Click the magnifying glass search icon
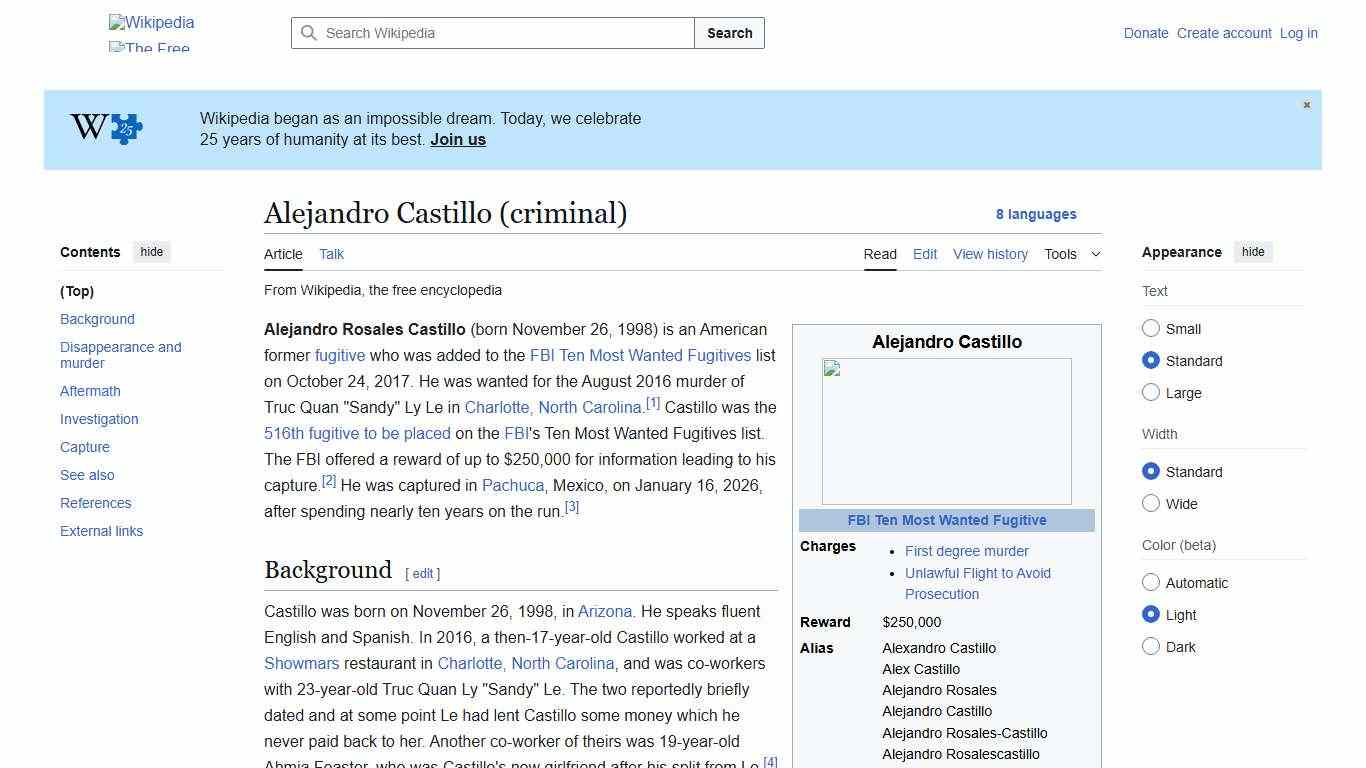This screenshot has height=768, width=1366. 309,33
